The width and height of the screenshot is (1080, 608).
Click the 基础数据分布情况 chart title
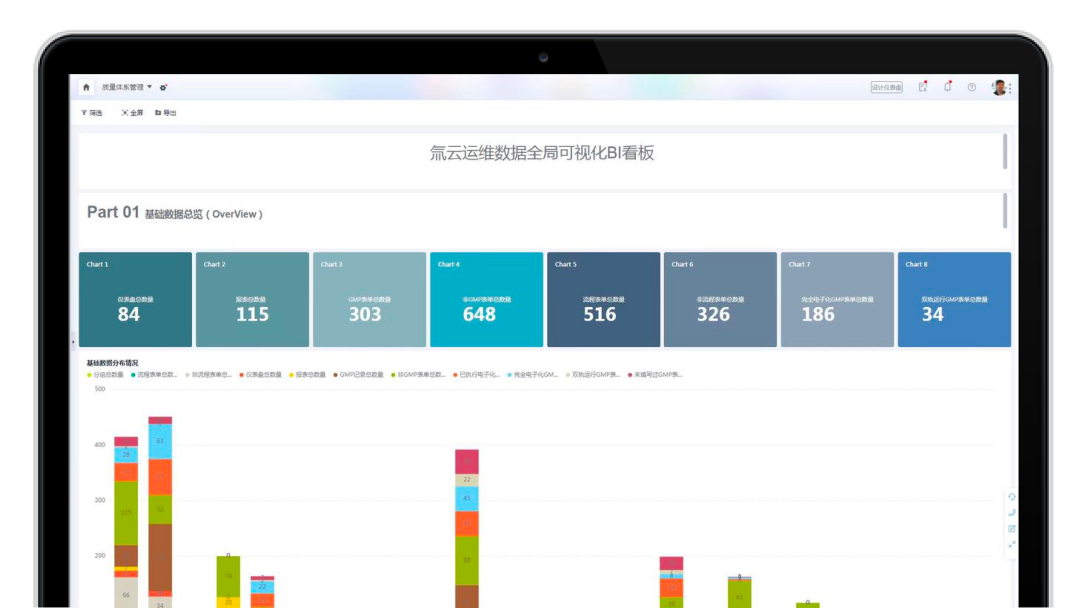pyautogui.click(x=112, y=363)
